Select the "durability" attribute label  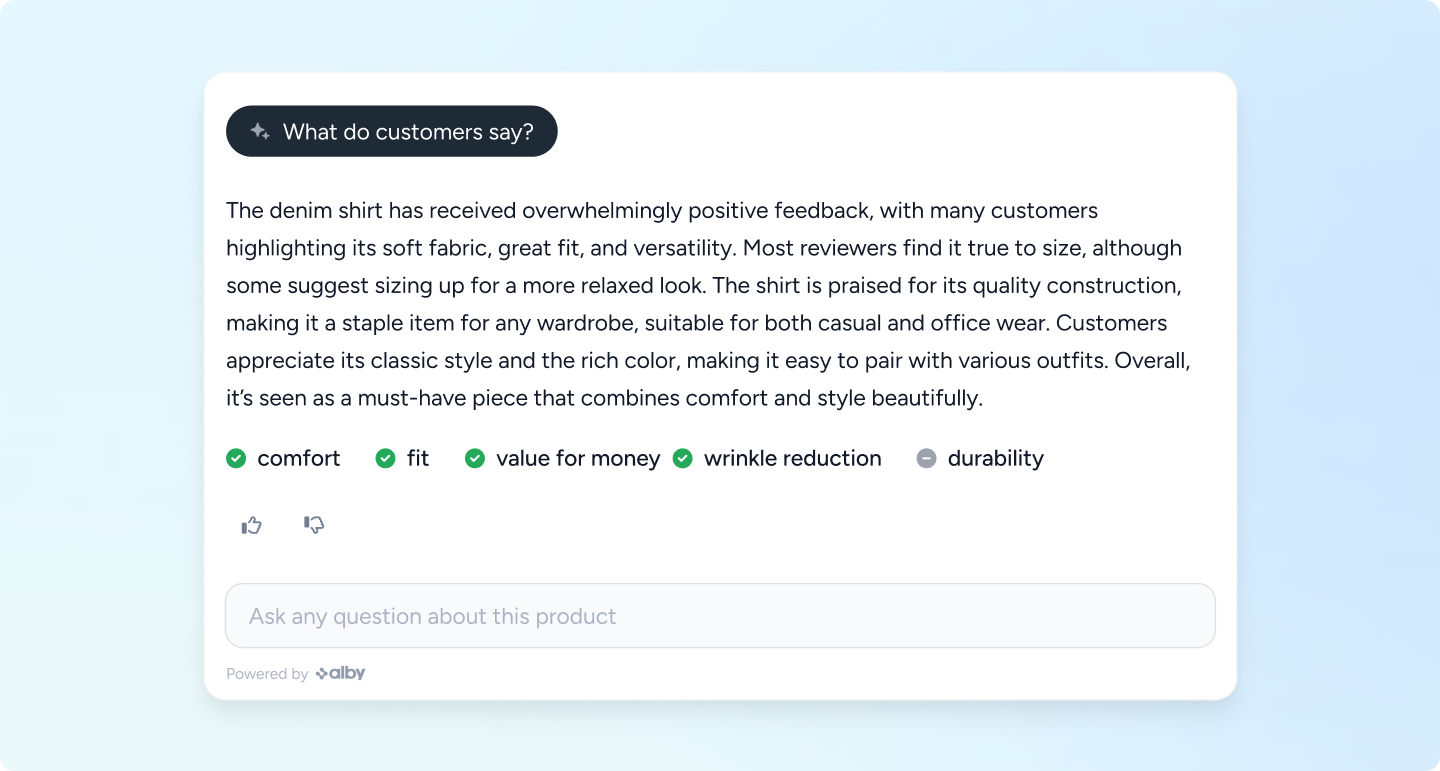[x=995, y=458]
